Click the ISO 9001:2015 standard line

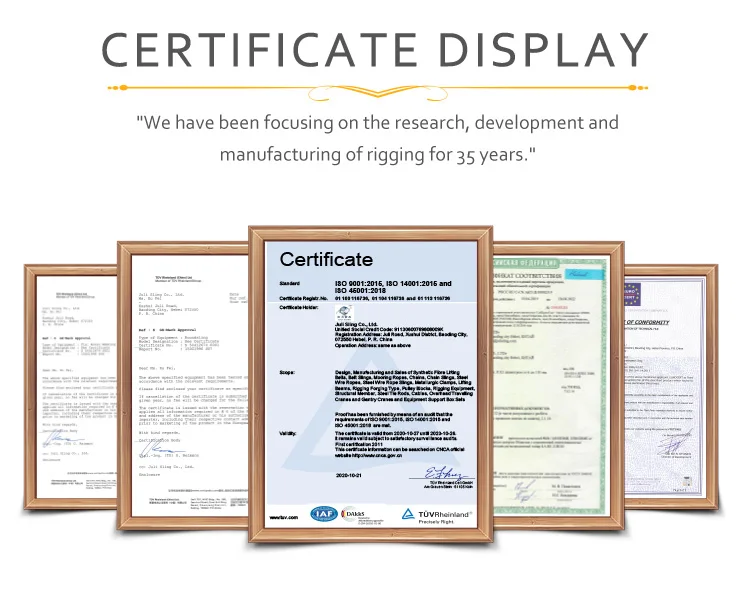pos(393,287)
